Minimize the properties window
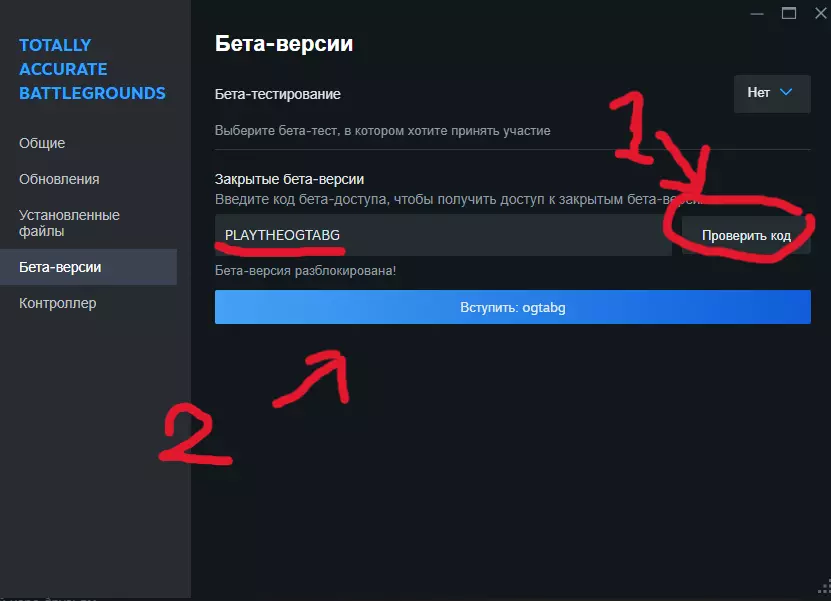This screenshot has height=601, width=831. point(757,13)
